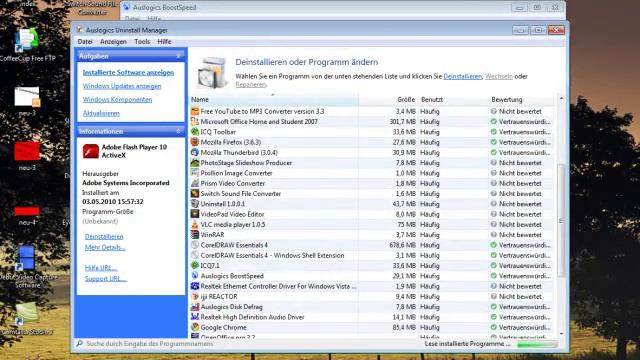This screenshot has width=640, height=360.
Task: Click Deinstallieren link in the header text
Action: 462,76
